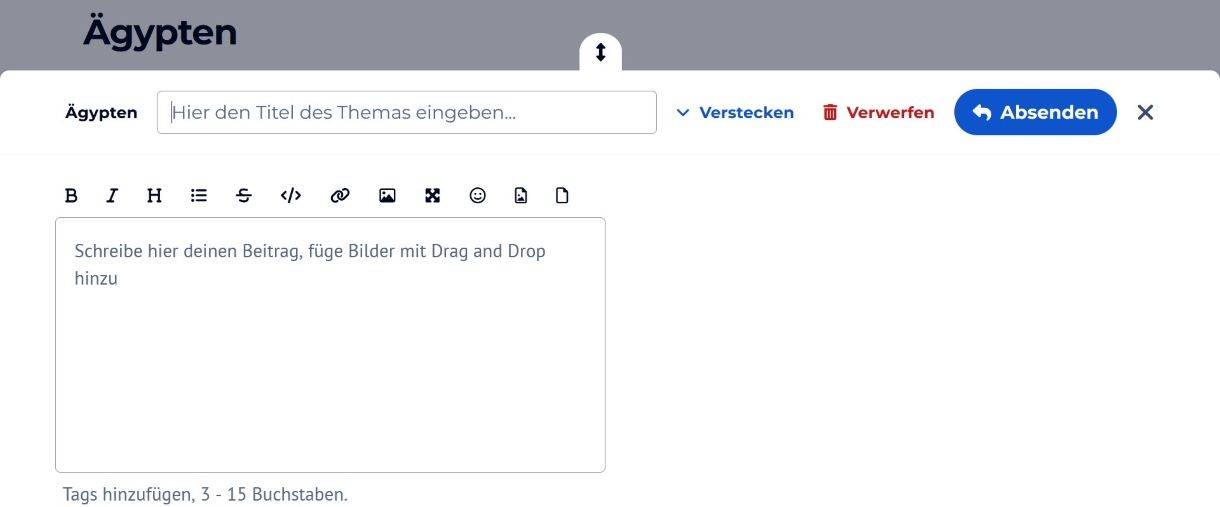Apply strikethrough formatting
The width and height of the screenshot is (1220, 507).
(244, 196)
